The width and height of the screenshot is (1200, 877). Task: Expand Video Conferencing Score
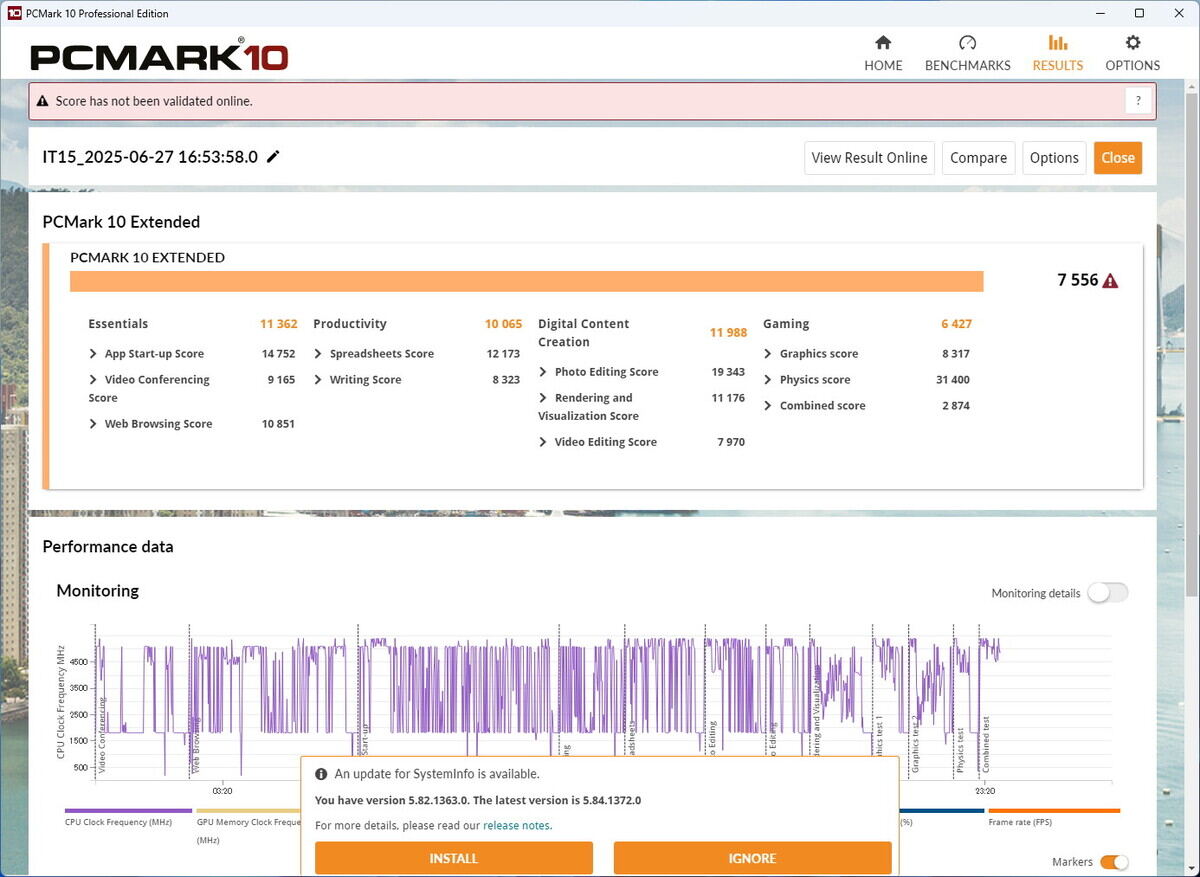coord(94,380)
